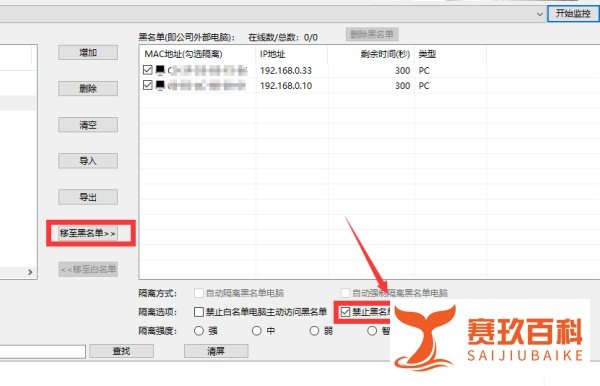600x386 pixels.
Task: Click the right scroll arrow of left list
Action: pyautogui.click(x=30, y=272)
